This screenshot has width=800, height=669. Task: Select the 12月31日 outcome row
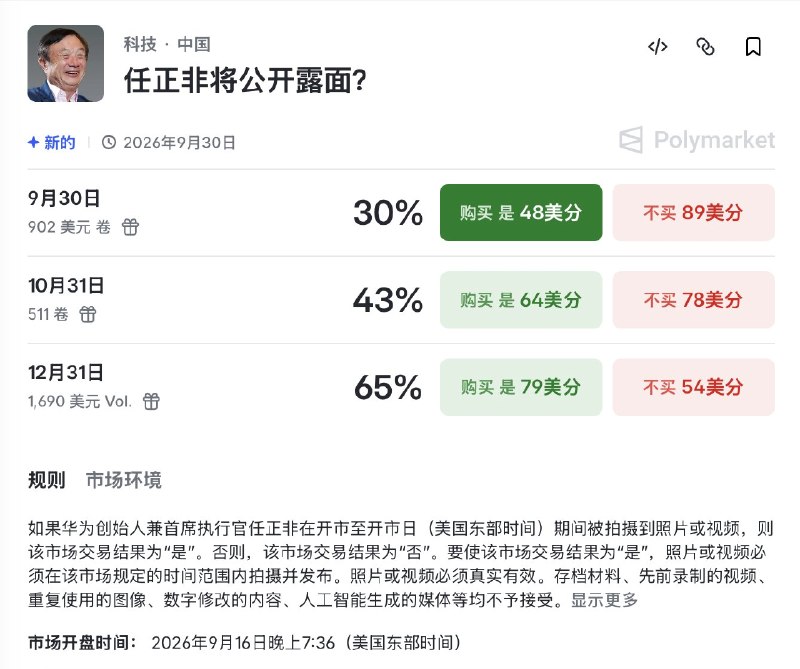point(401,387)
